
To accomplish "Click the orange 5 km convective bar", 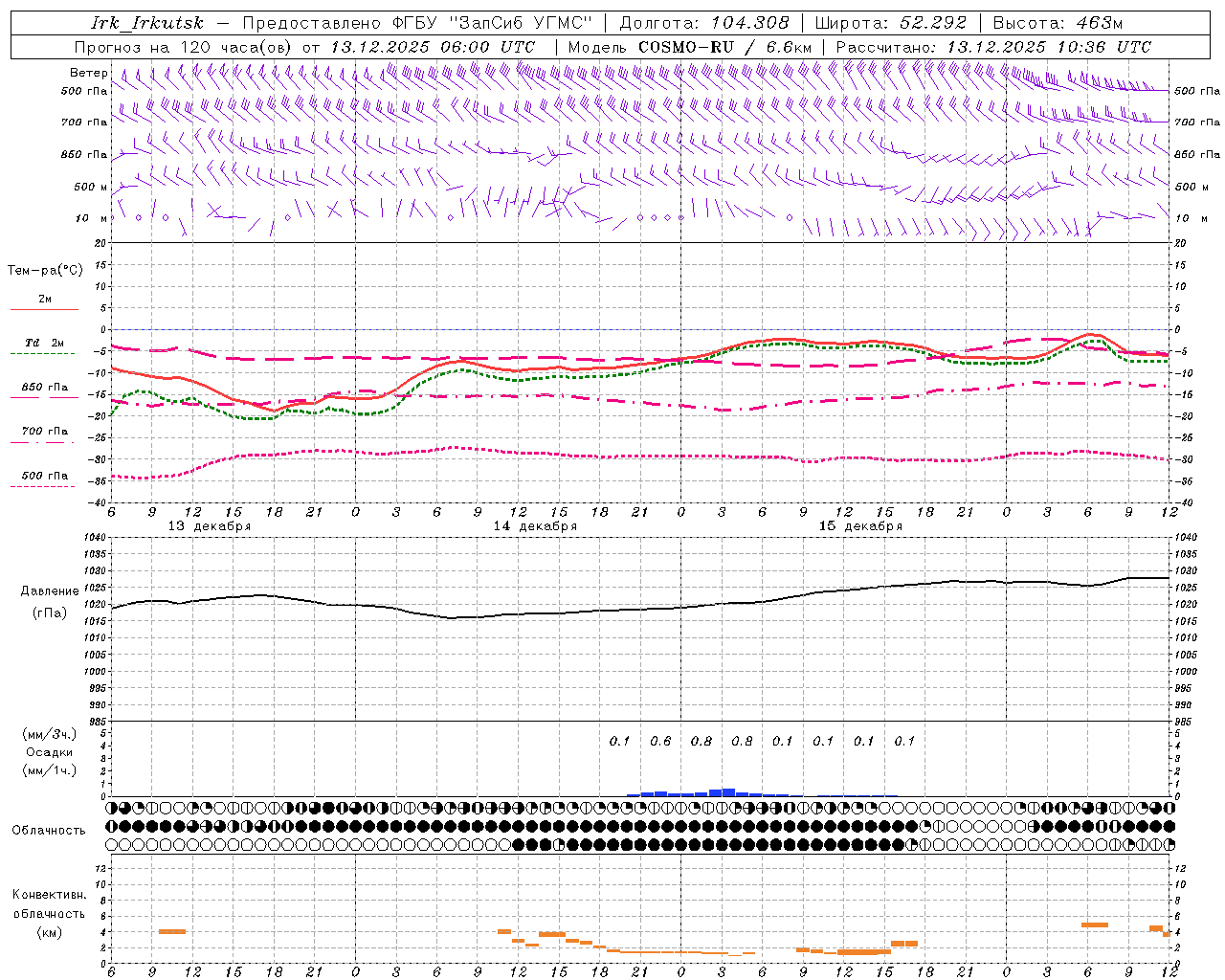I will click(1094, 924).
